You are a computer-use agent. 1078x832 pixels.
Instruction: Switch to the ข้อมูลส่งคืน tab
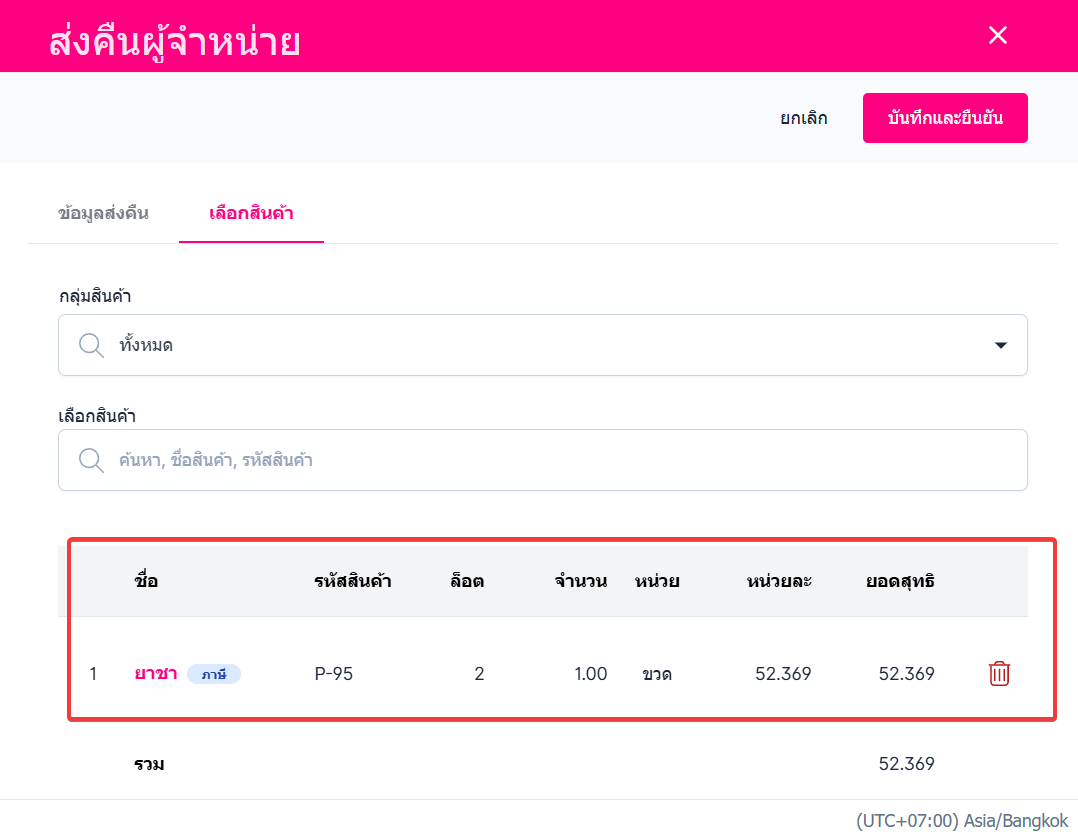pyautogui.click(x=104, y=213)
